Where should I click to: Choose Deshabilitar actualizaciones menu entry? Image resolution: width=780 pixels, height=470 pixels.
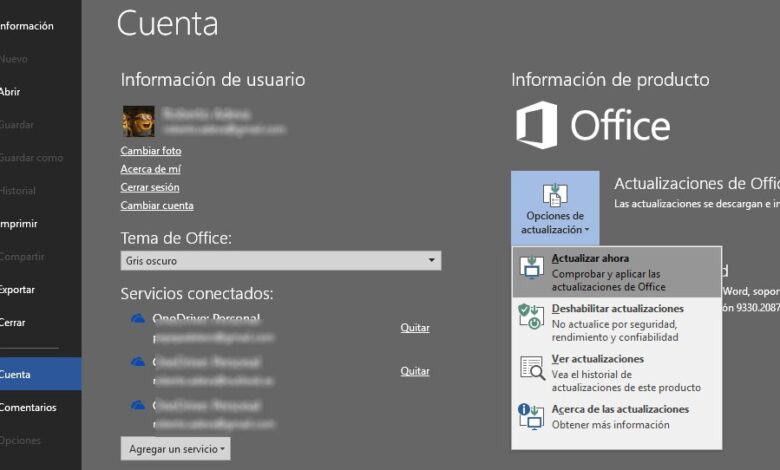coord(616,320)
